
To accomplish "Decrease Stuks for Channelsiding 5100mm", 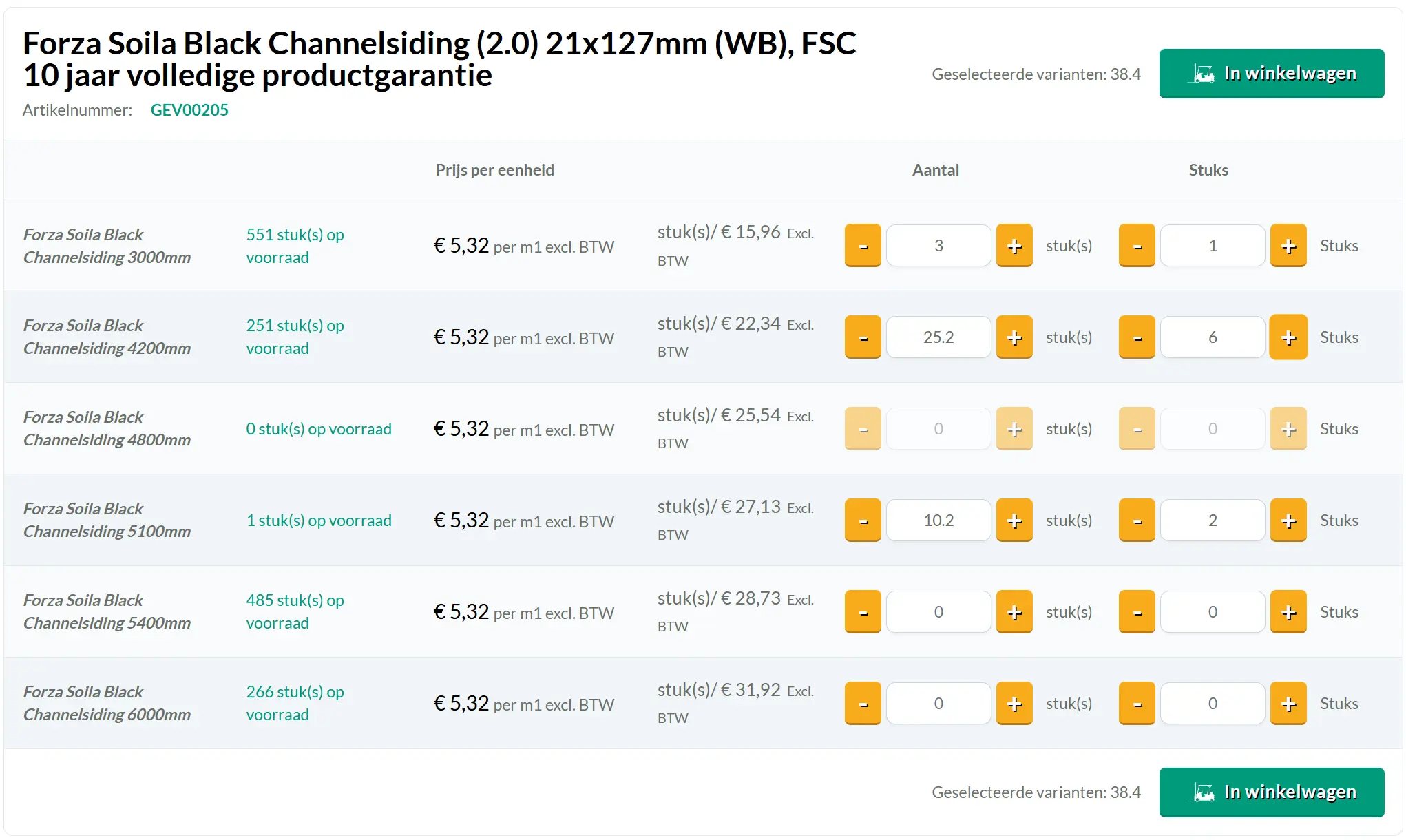I will 1137,521.
